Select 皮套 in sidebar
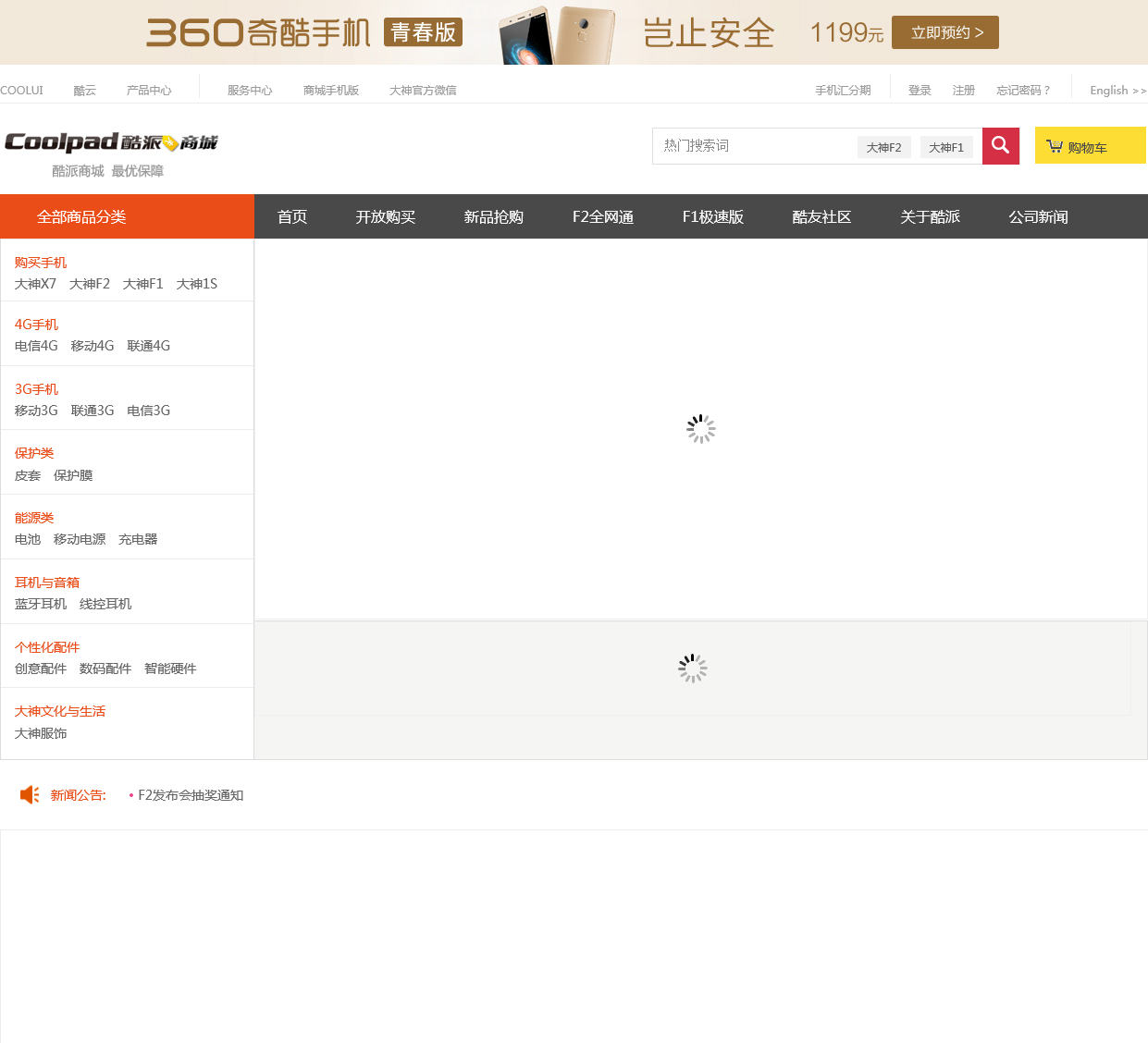The width and height of the screenshot is (1148, 1043). click(28, 475)
